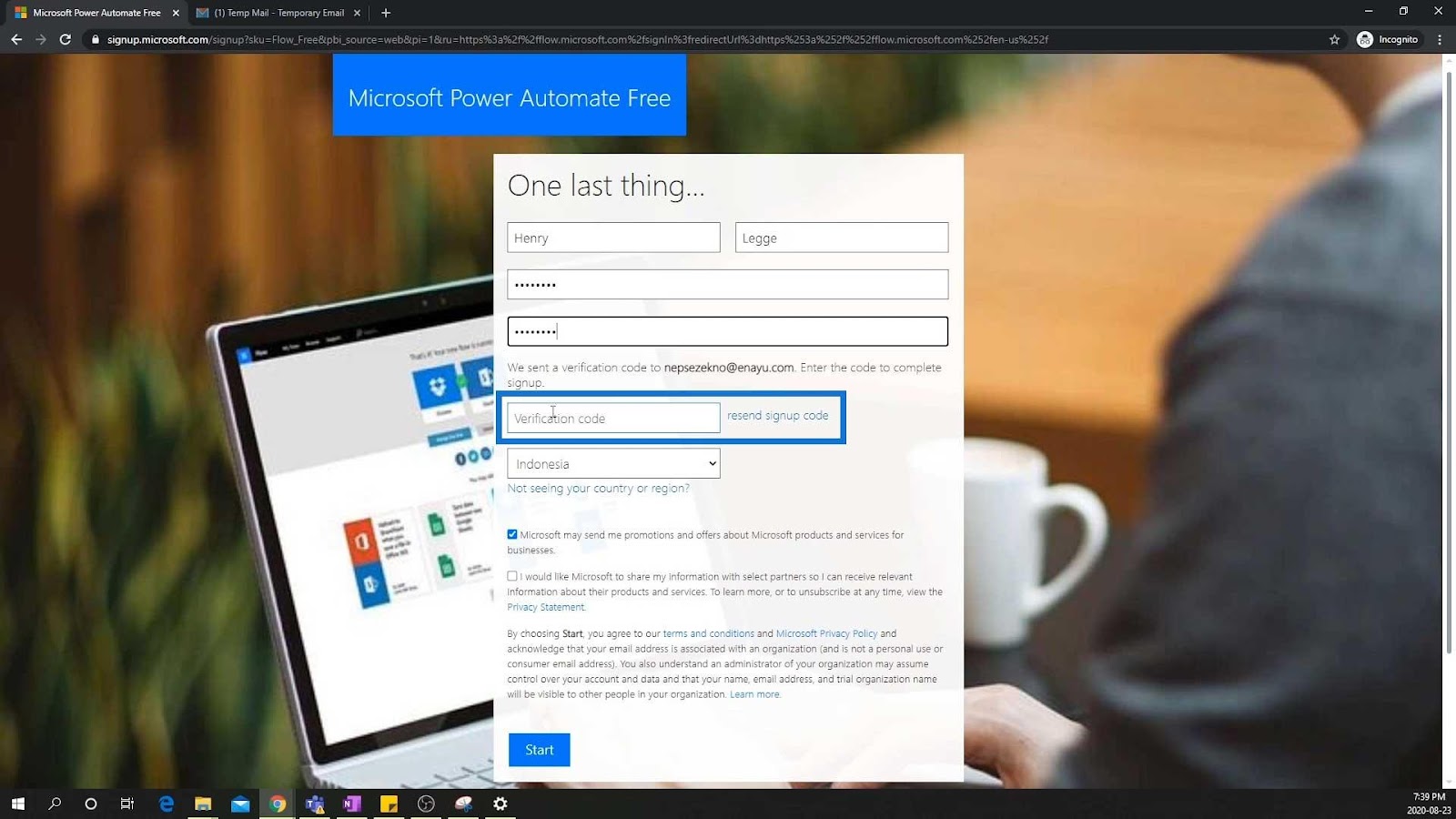Uncheck the Microsoft promotions and offers checkbox
1456x819 pixels.
512,534
